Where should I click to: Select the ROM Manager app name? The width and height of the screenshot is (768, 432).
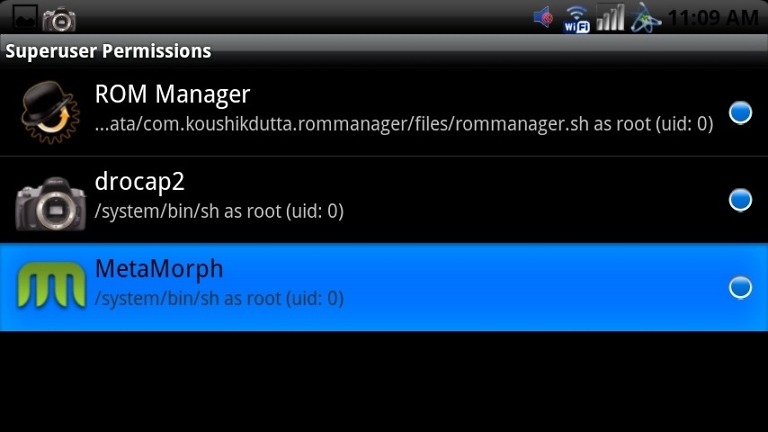172,95
